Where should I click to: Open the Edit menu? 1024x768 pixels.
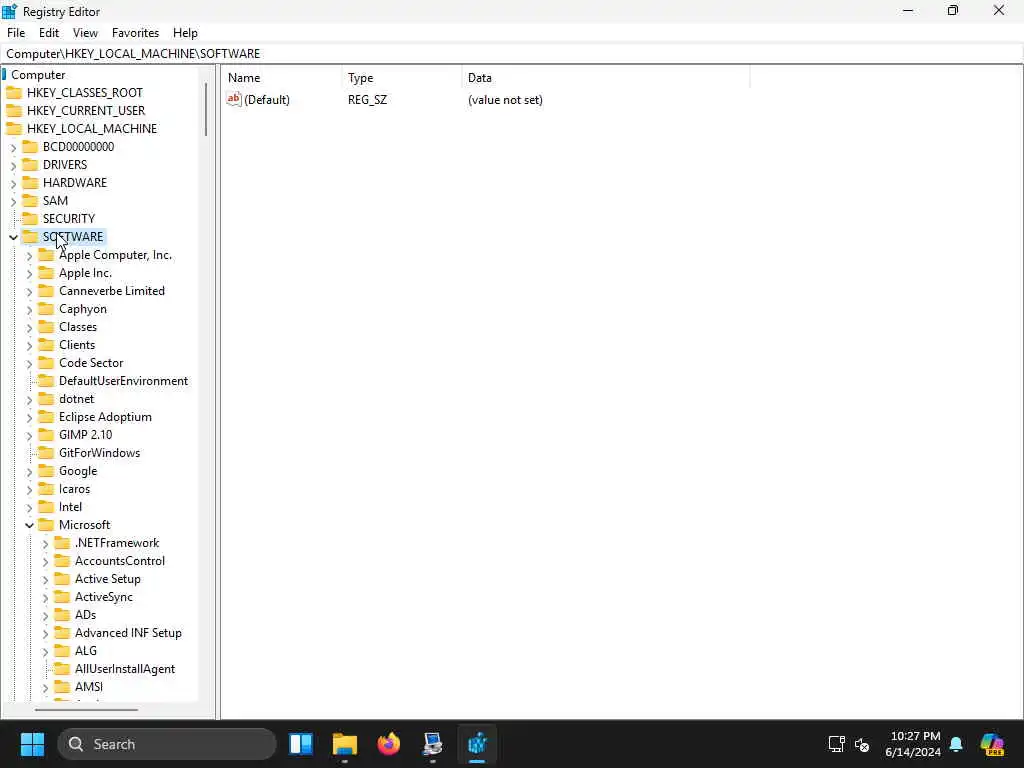(49, 33)
